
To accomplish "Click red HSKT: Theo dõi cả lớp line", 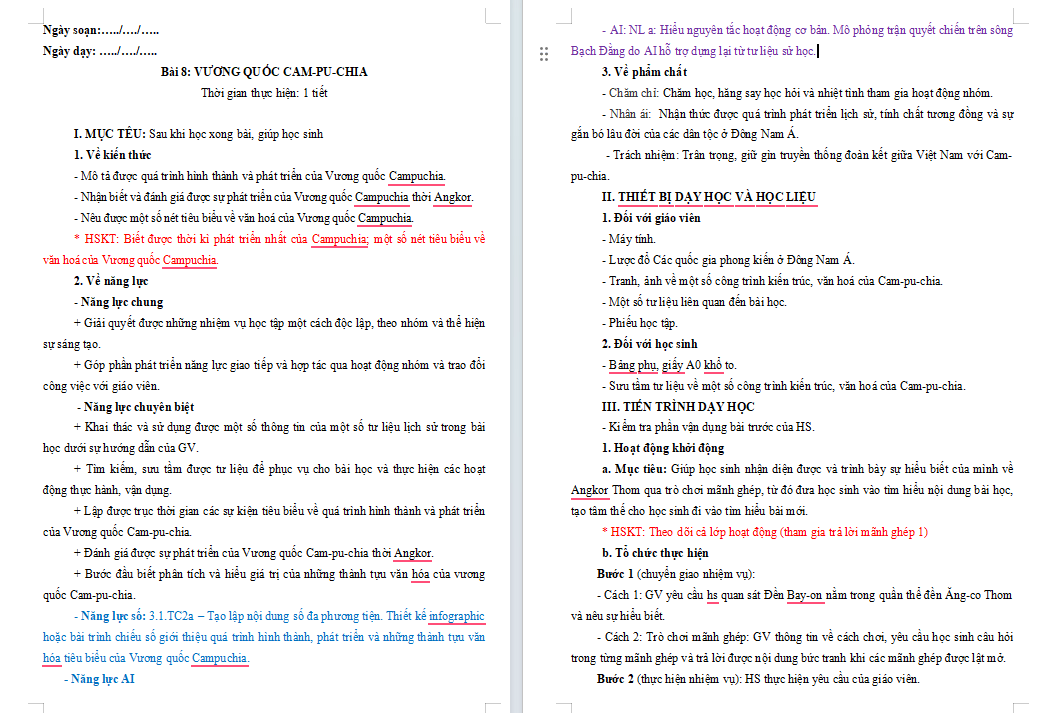I will coord(765,532).
